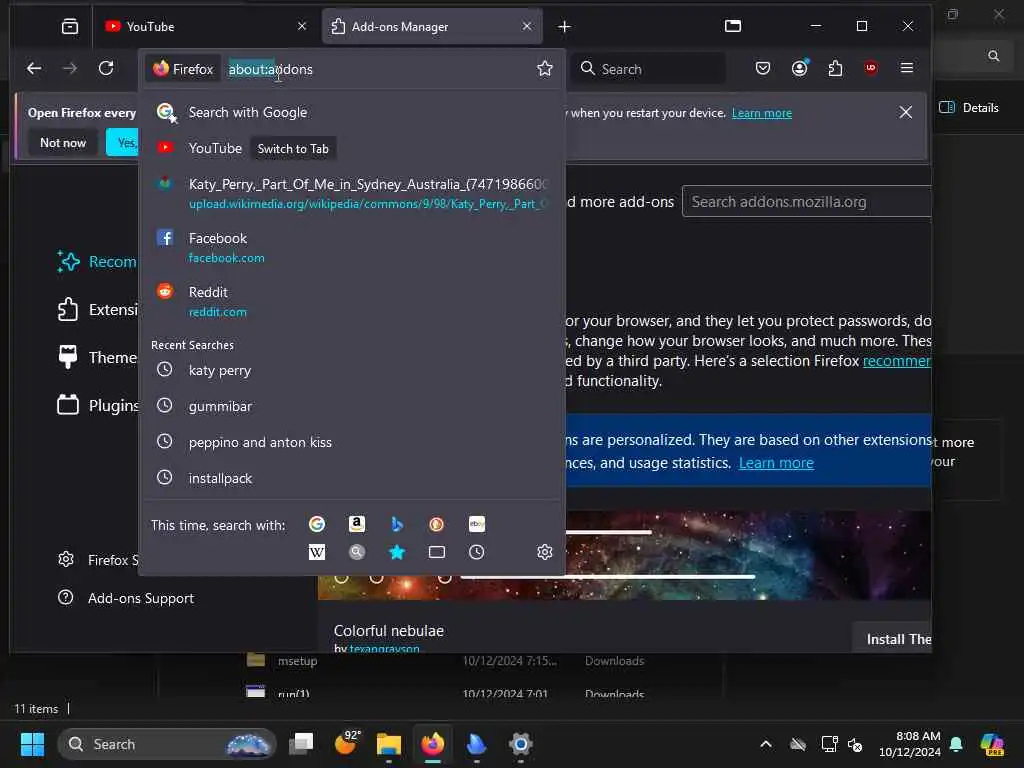Choose Search with Google suggestion
Image resolution: width=1024 pixels, height=768 pixels.
[x=353, y=112]
